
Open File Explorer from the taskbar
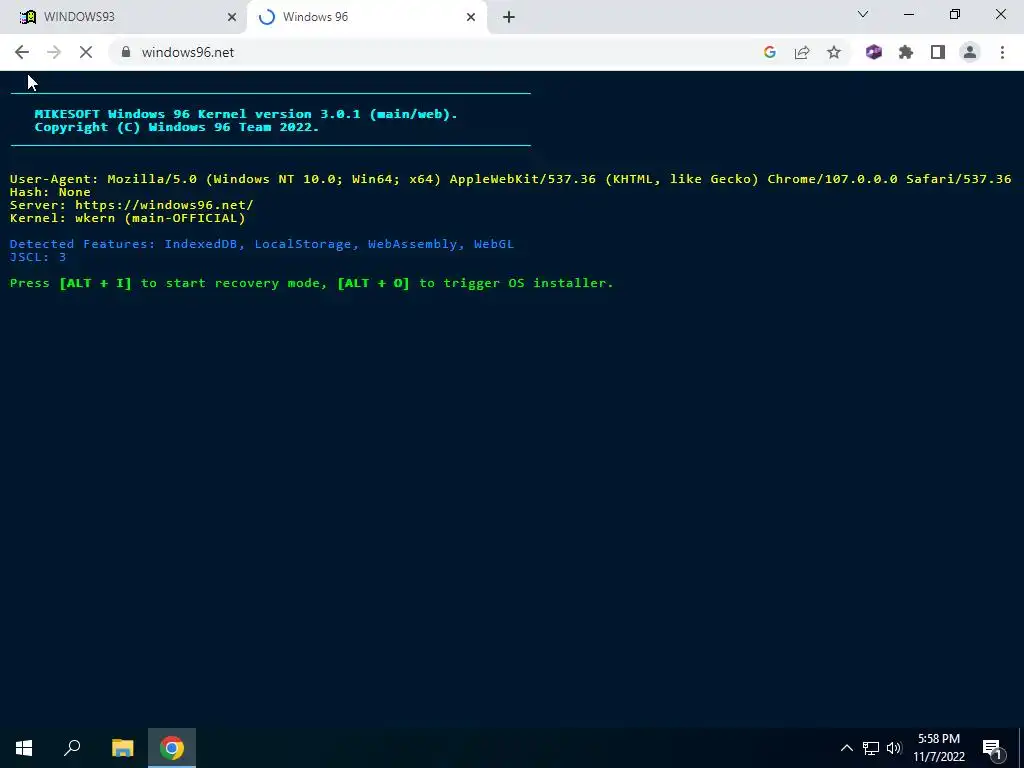coord(122,748)
